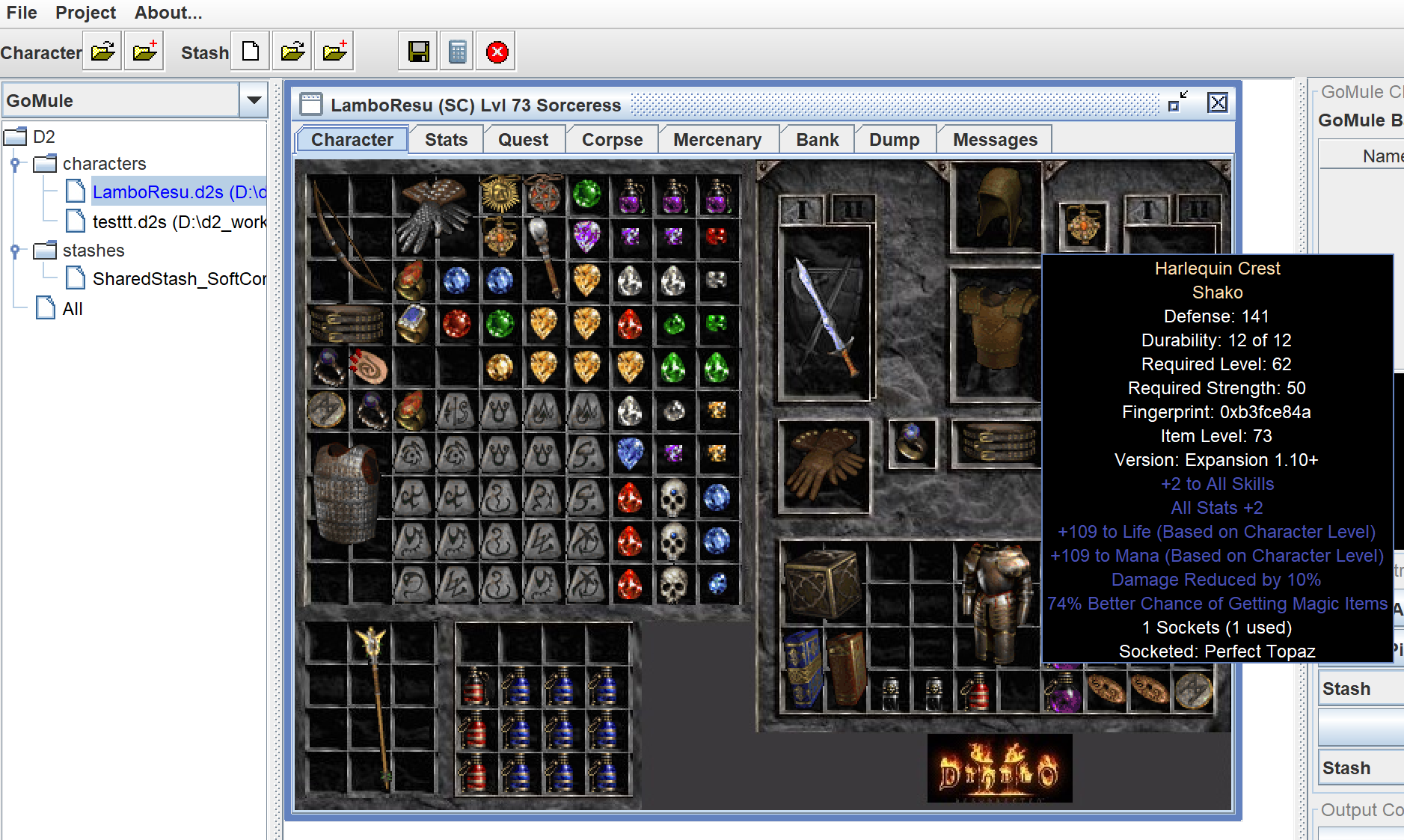Open existing character file icon
This screenshot has width=1404, height=840.
(x=102, y=52)
